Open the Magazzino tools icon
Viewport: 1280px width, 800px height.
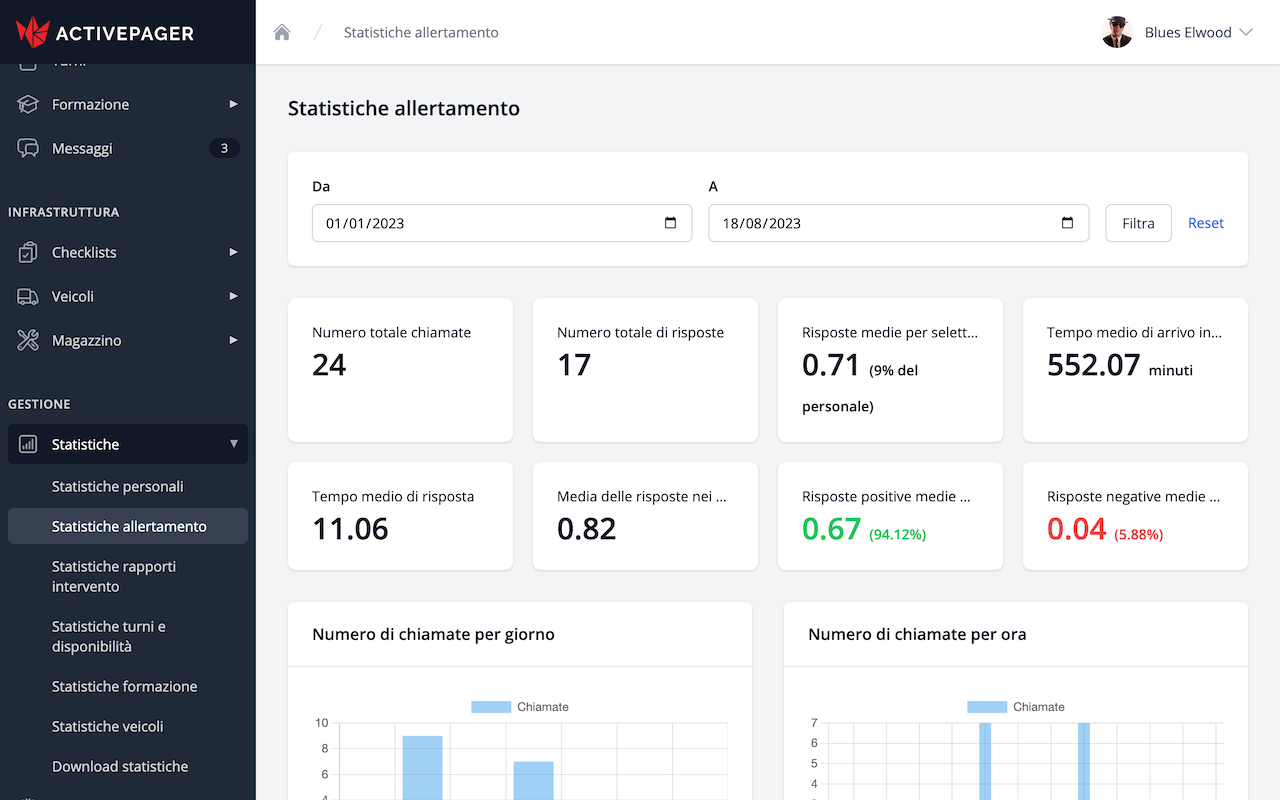(25, 340)
